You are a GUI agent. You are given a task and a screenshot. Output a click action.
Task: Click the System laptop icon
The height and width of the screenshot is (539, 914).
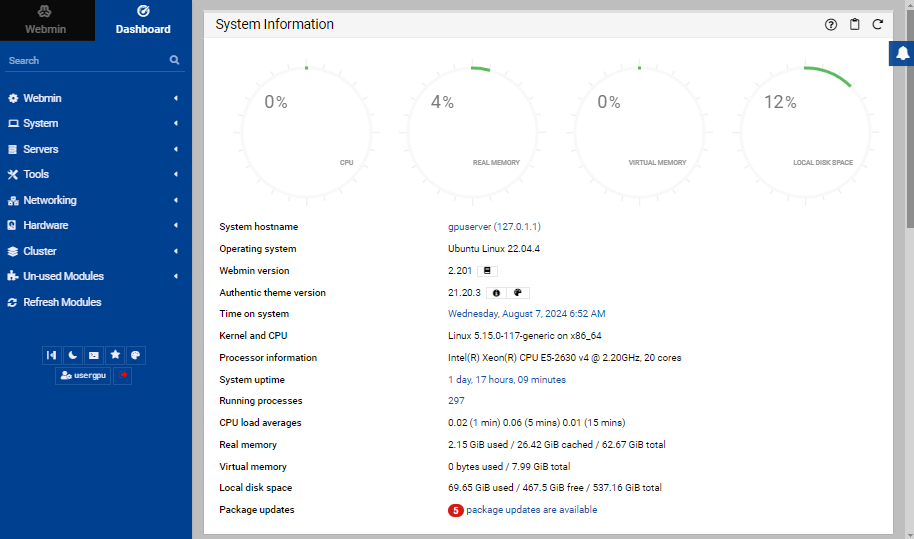coord(13,124)
